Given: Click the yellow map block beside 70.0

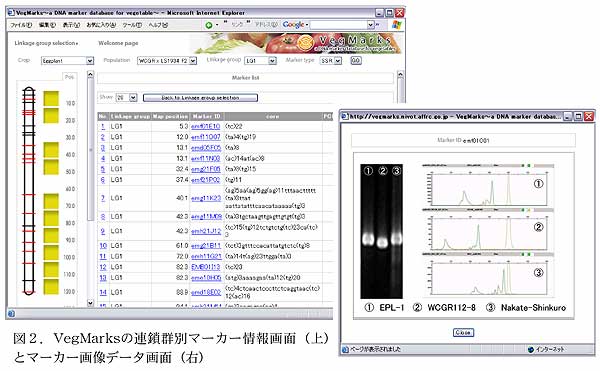Looking at the screenshot, I should (x=51, y=201).
